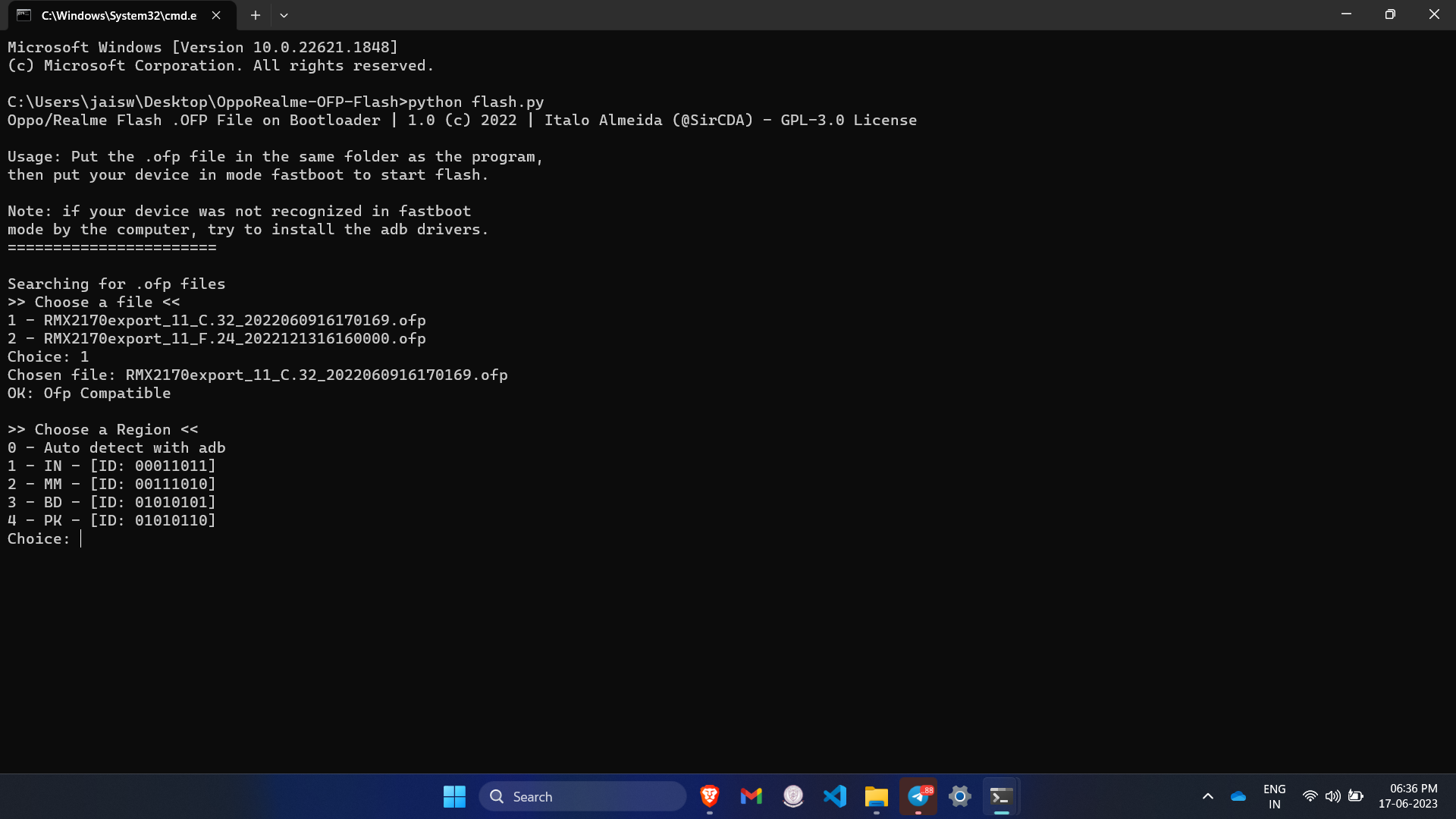
Task: Launch Brave browser from taskbar
Action: [x=710, y=796]
